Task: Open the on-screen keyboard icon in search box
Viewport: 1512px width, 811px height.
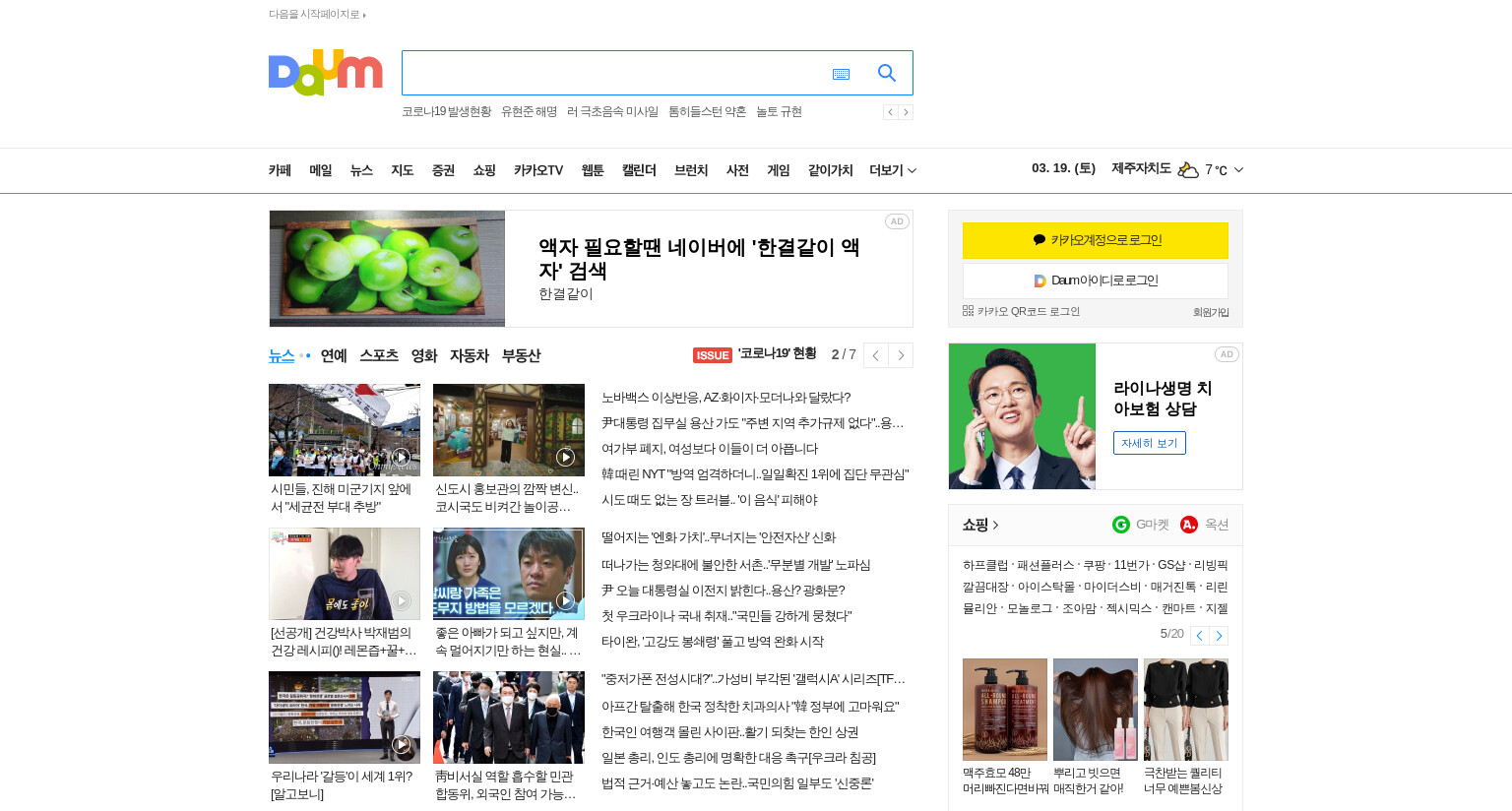Action: 841,74
